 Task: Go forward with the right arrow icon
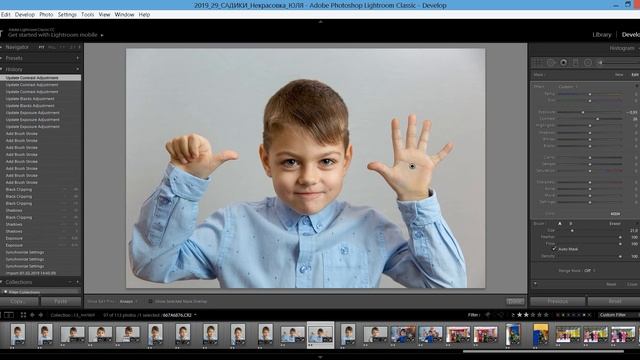coord(40,315)
